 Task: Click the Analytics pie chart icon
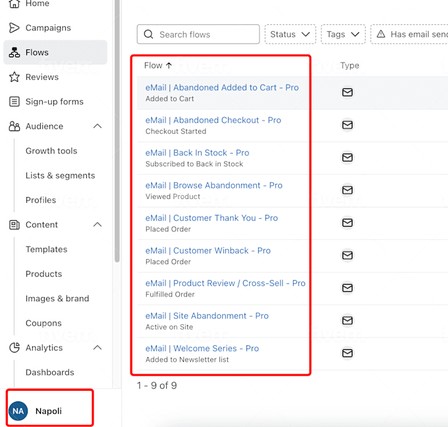pyautogui.click(x=14, y=348)
